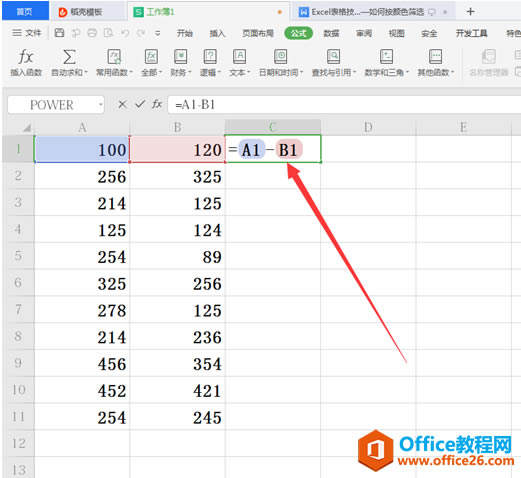Viewport: 521px width, 478px height.
Task: Switch to the data ribbon tab
Action: (331, 33)
